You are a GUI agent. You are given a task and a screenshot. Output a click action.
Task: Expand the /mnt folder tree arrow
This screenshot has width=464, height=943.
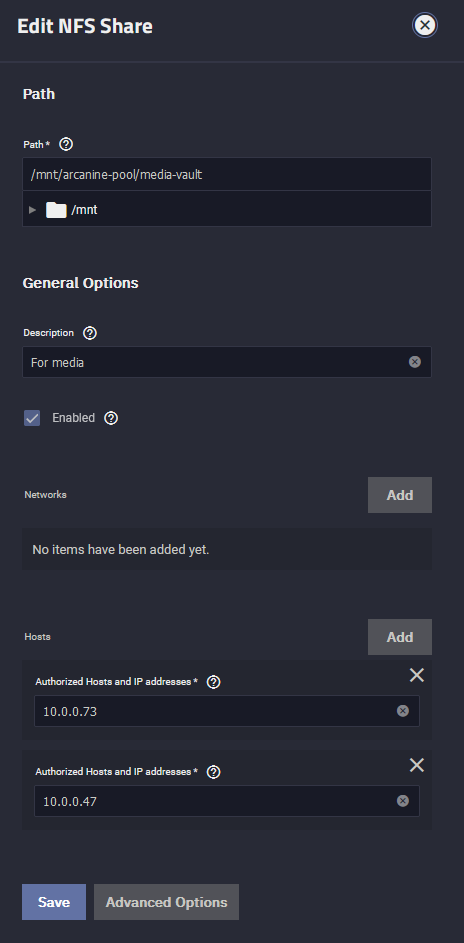32,210
